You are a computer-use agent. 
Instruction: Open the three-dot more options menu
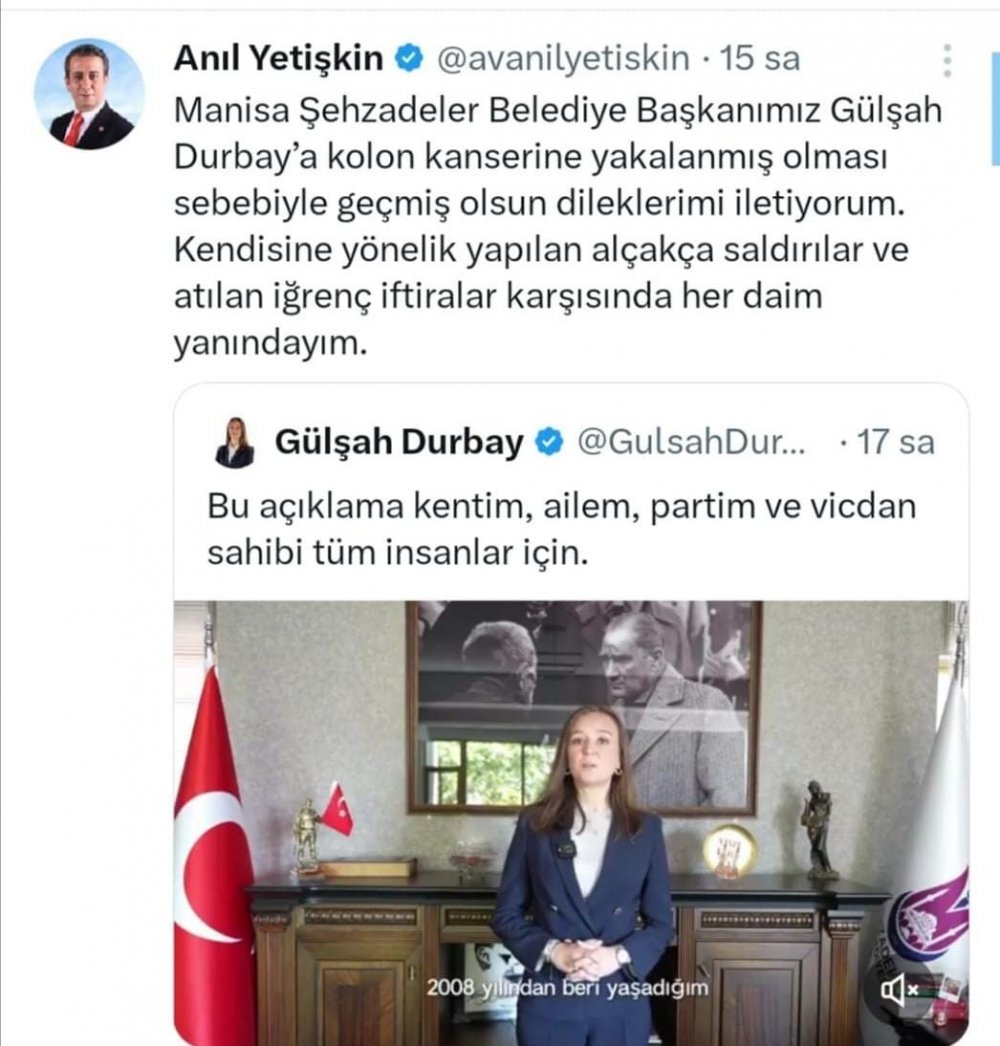point(947,61)
